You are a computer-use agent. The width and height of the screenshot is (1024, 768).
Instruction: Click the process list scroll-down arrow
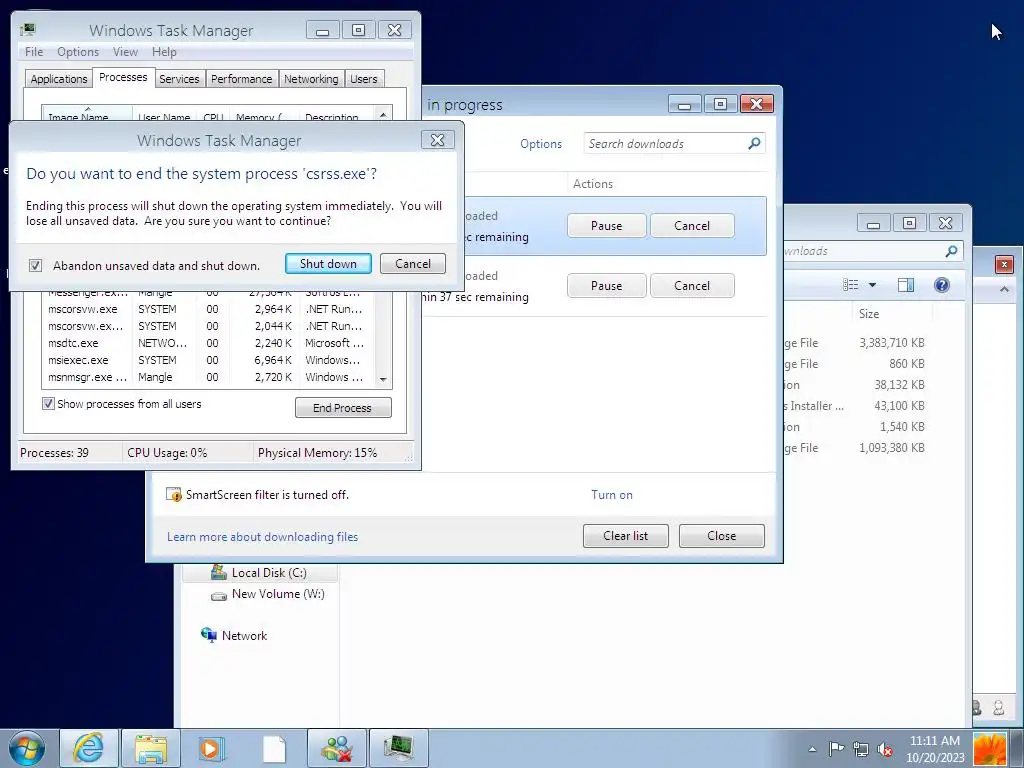point(383,379)
